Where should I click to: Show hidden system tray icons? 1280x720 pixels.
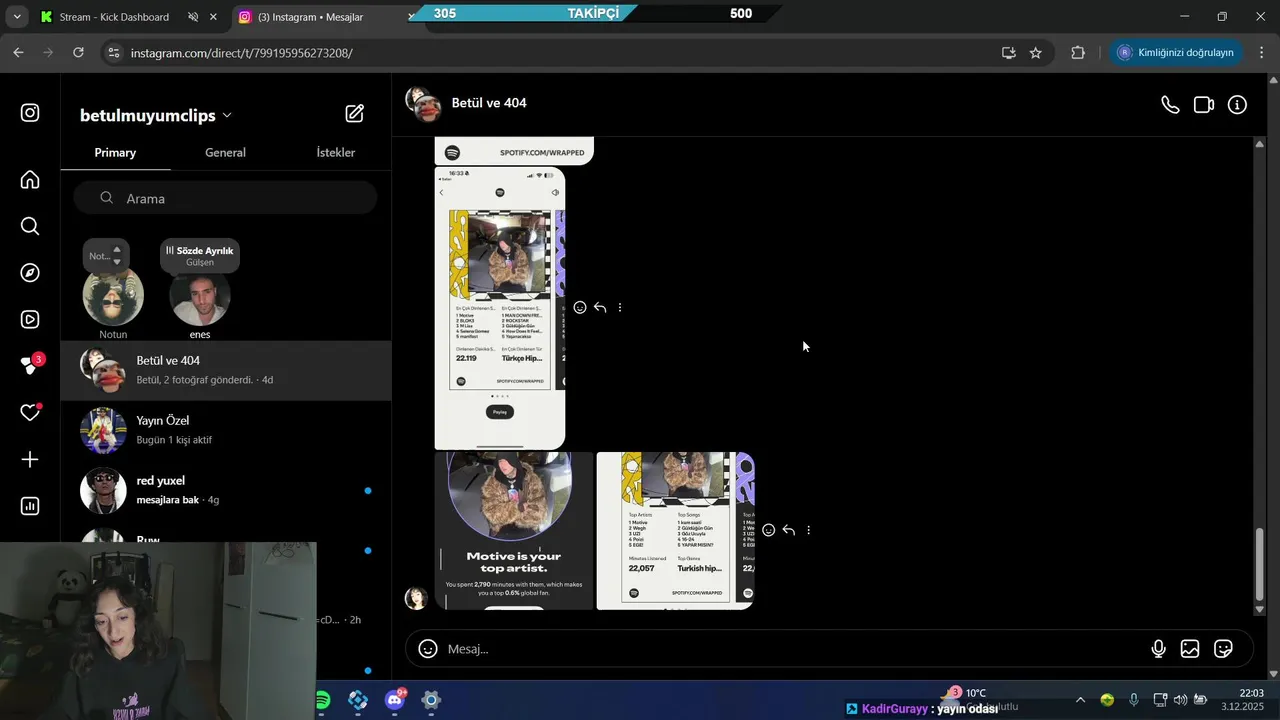click(x=1080, y=700)
